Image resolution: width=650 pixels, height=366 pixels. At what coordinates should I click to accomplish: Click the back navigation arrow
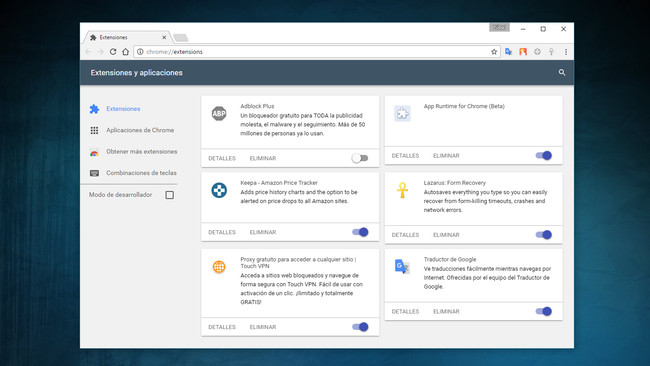88,52
